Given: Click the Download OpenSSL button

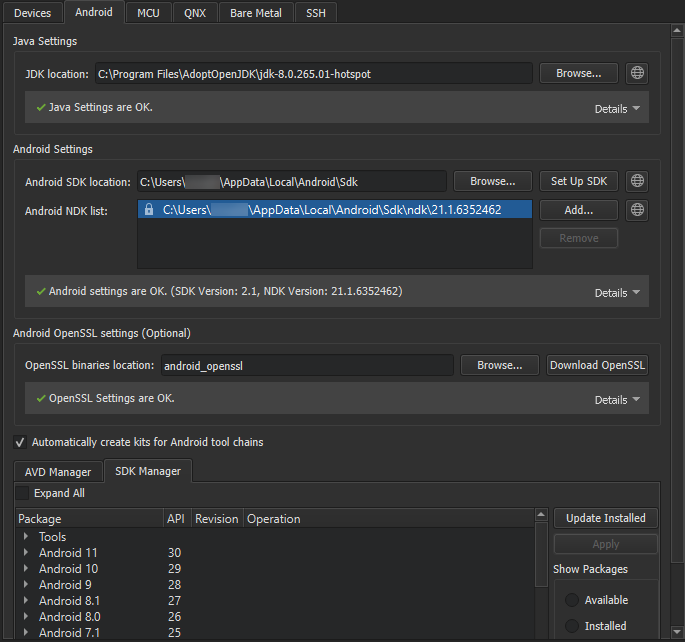Looking at the screenshot, I should (x=598, y=365).
